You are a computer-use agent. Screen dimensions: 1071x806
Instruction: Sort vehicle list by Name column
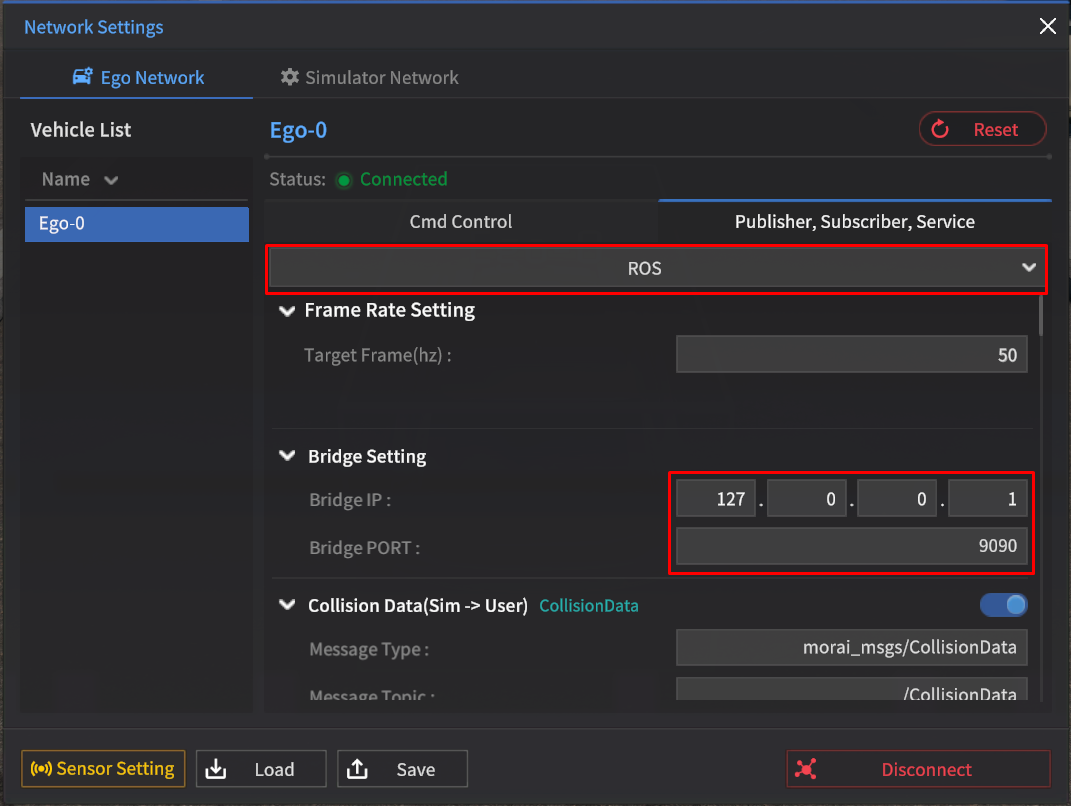[x=80, y=179]
